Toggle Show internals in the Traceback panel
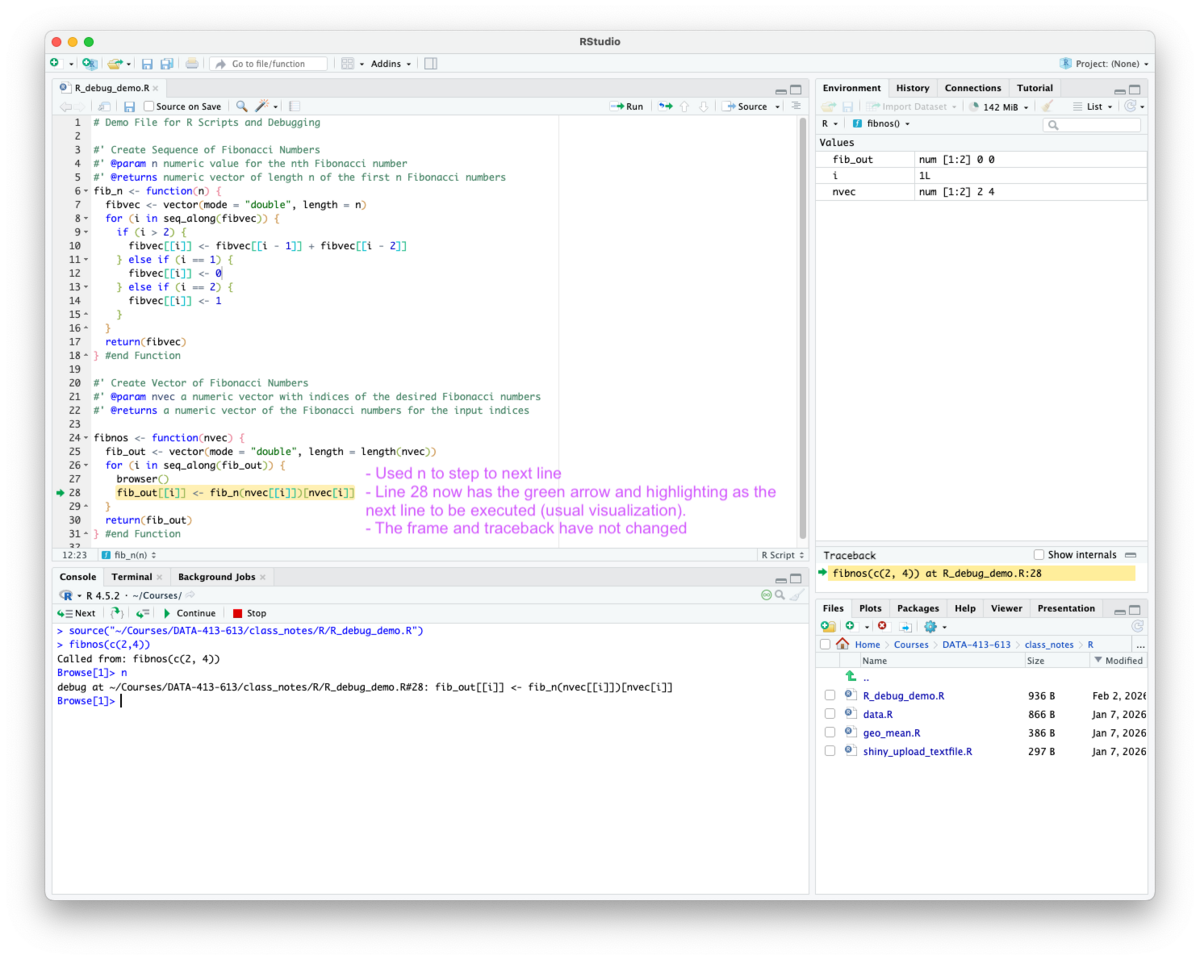 pos(1038,554)
